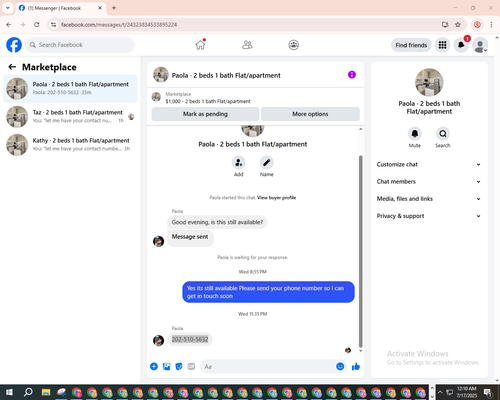Image resolution: width=500 pixels, height=400 pixels.
Task: Open the install or cast icon in address bar
Action: pyautogui.click(x=445, y=25)
